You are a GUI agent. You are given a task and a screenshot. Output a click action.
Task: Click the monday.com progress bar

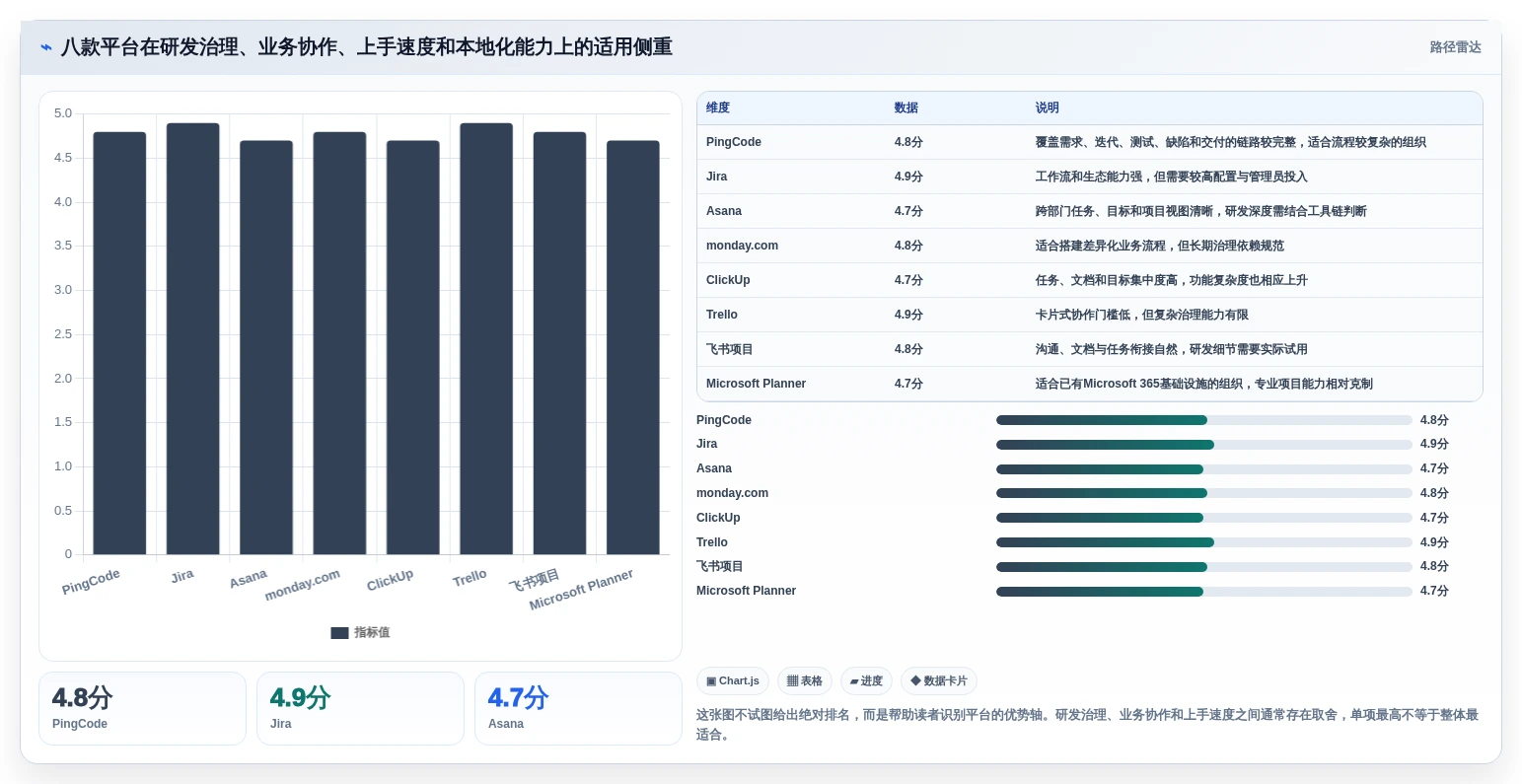point(1203,493)
